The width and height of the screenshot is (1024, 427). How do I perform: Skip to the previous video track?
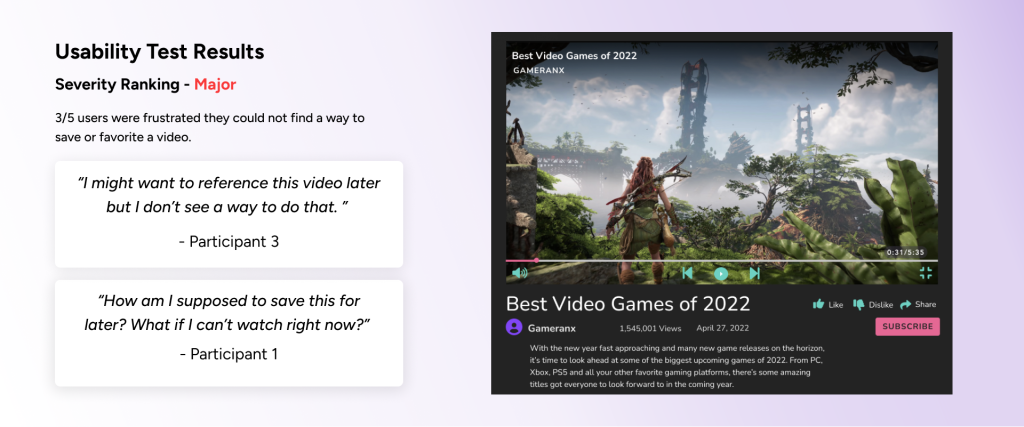tap(687, 274)
